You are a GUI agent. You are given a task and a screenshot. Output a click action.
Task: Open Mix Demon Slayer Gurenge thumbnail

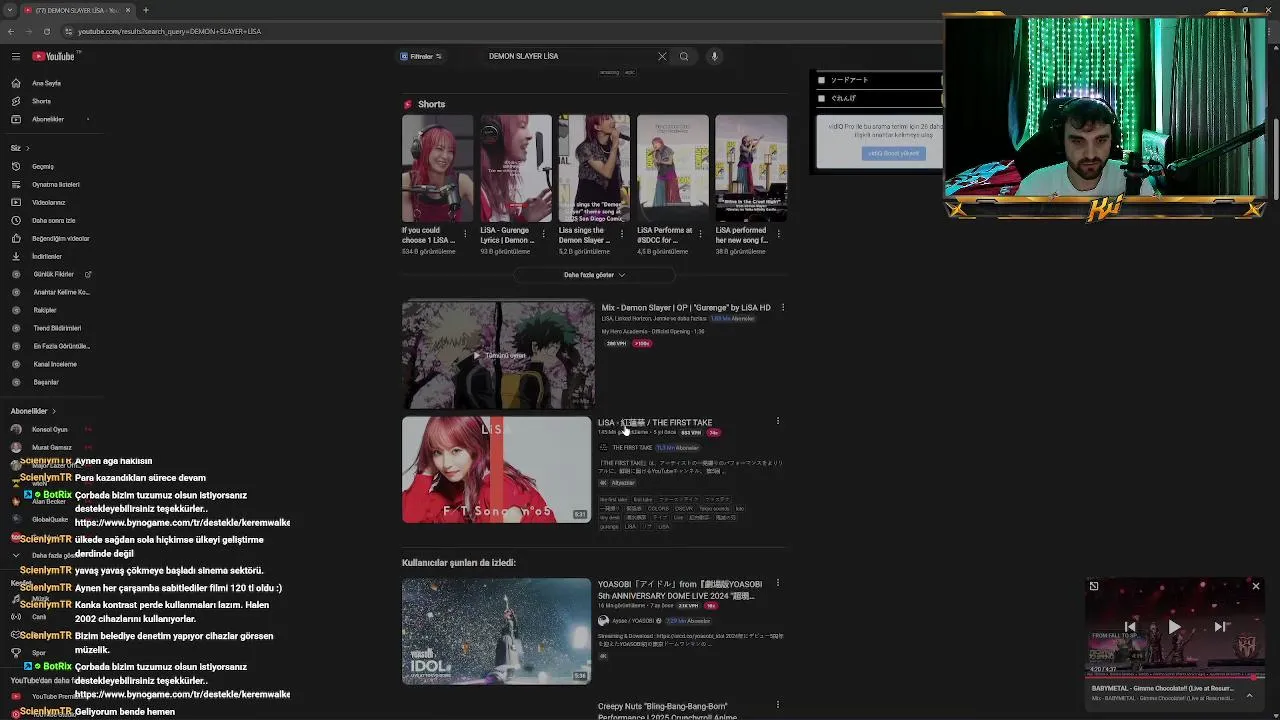click(498, 355)
